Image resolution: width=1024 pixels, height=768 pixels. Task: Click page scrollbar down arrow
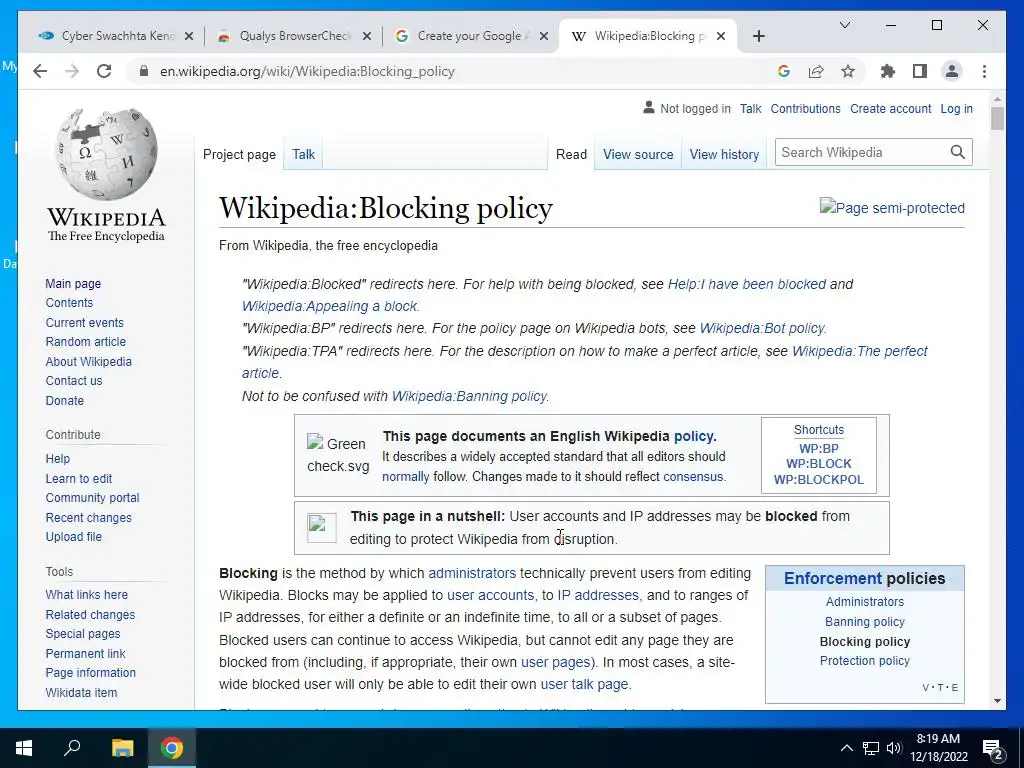click(x=997, y=701)
